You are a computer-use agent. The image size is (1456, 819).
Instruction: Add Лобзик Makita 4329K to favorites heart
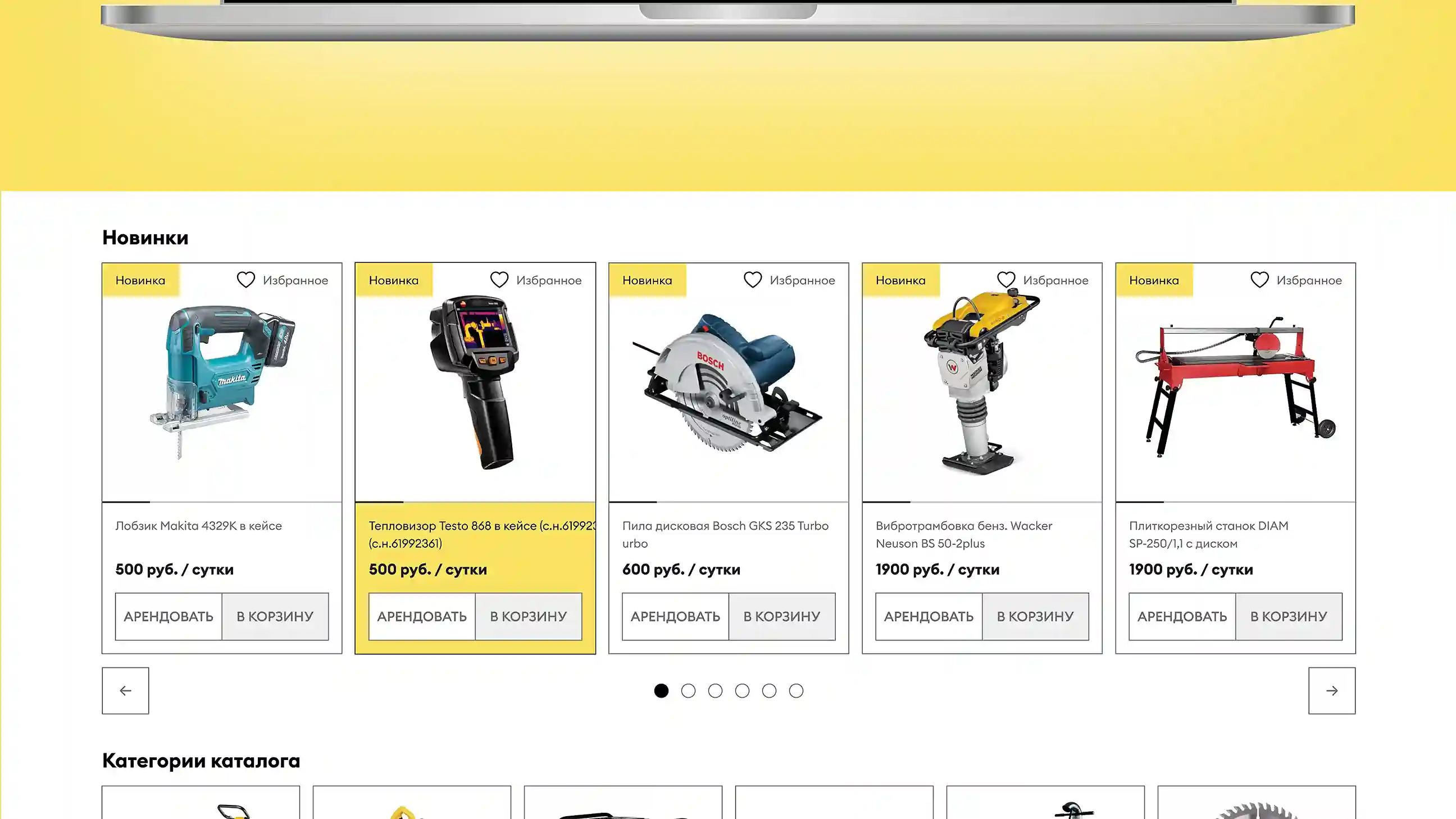246,280
